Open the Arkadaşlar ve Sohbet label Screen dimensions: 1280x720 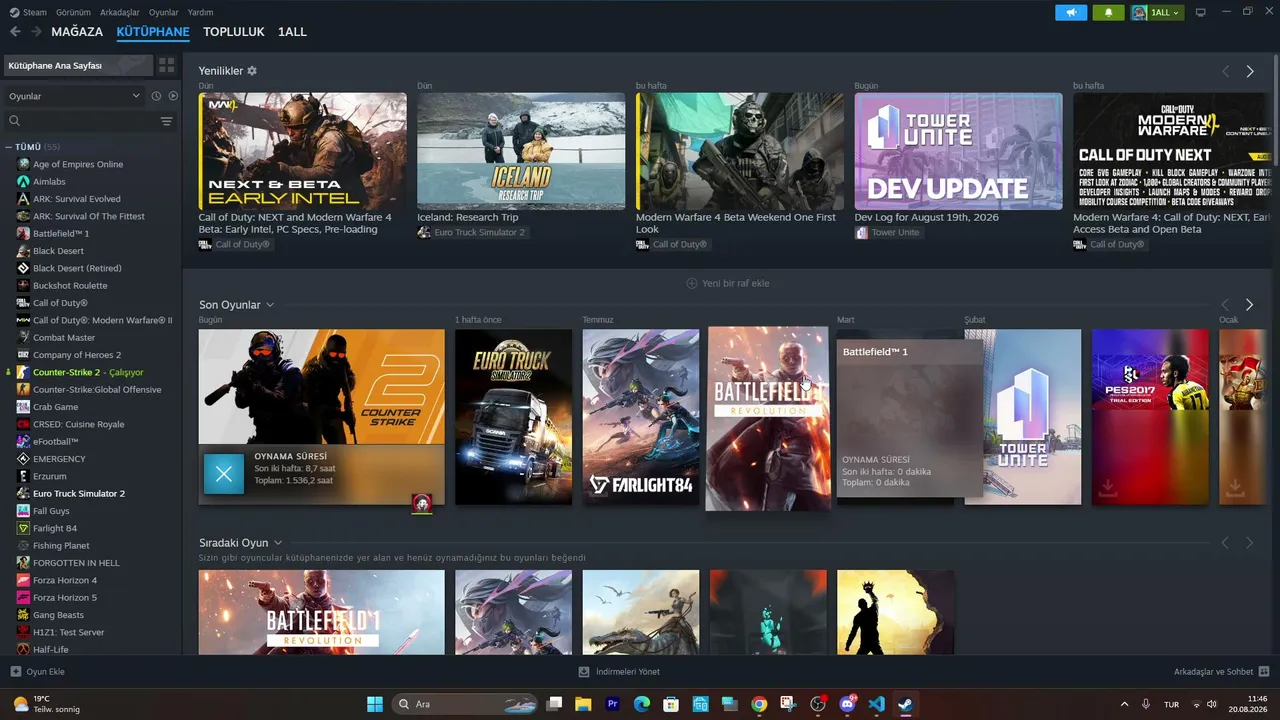[1214, 672]
